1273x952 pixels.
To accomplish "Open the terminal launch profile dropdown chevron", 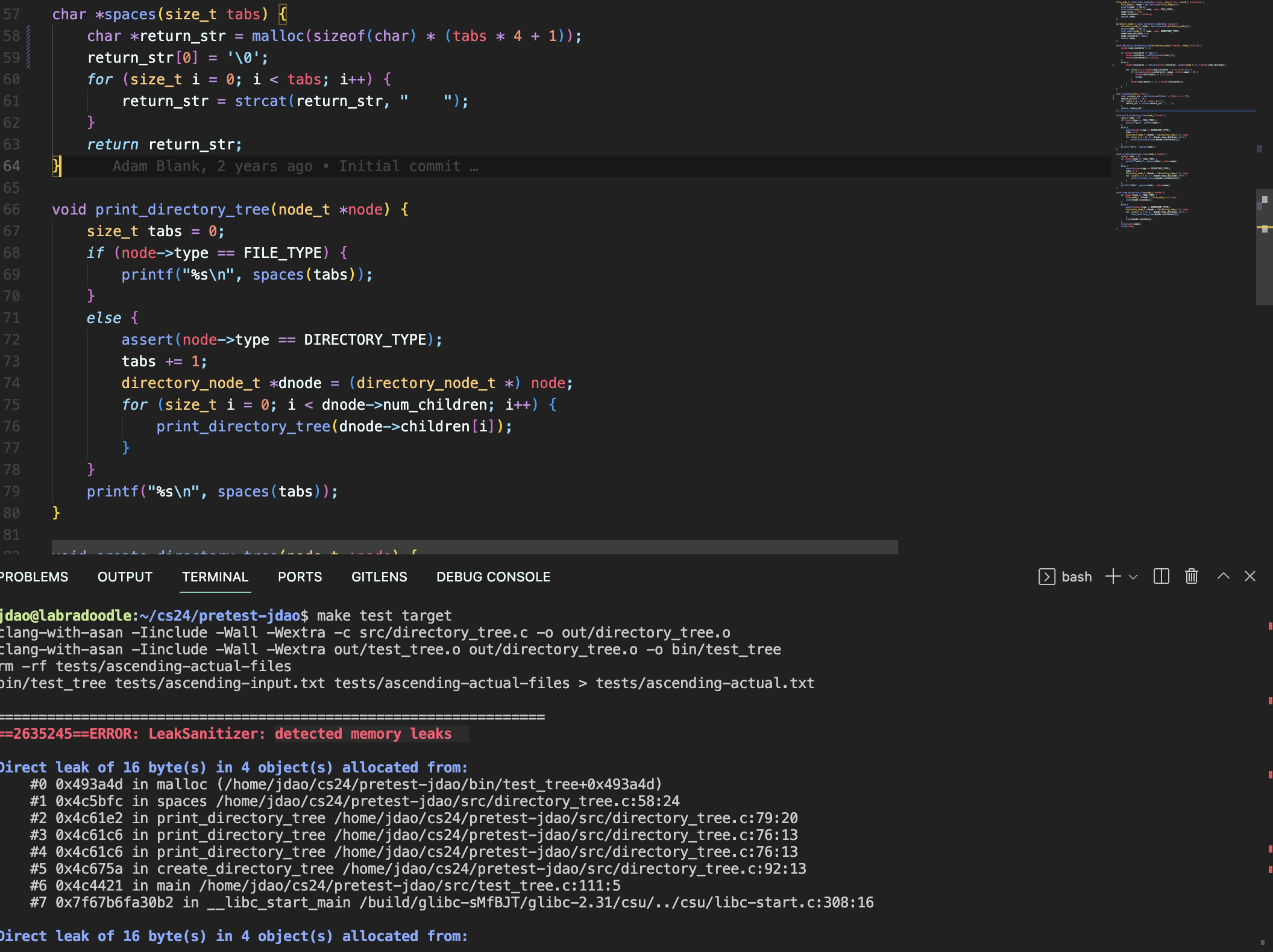I will [1133, 577].
